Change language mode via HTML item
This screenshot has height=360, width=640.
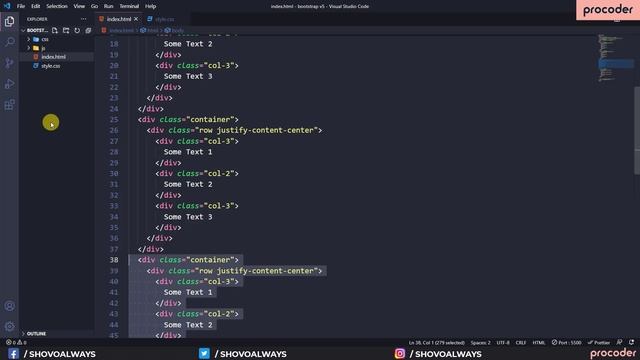point(538,342)
